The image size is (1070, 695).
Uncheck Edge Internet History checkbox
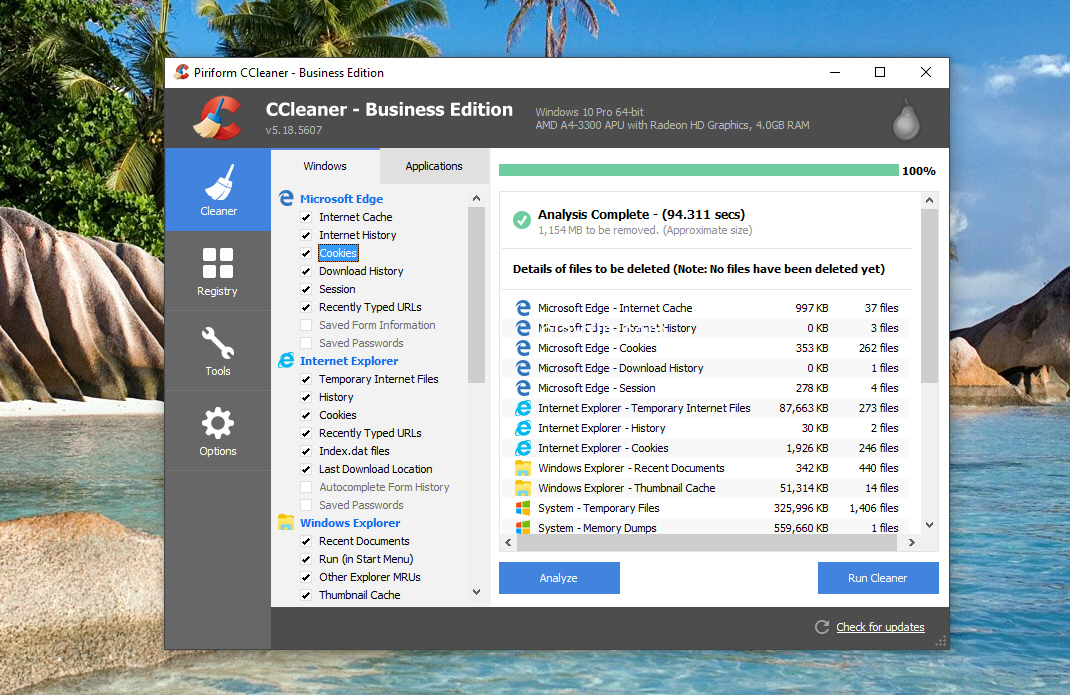[x=306, y=235]
